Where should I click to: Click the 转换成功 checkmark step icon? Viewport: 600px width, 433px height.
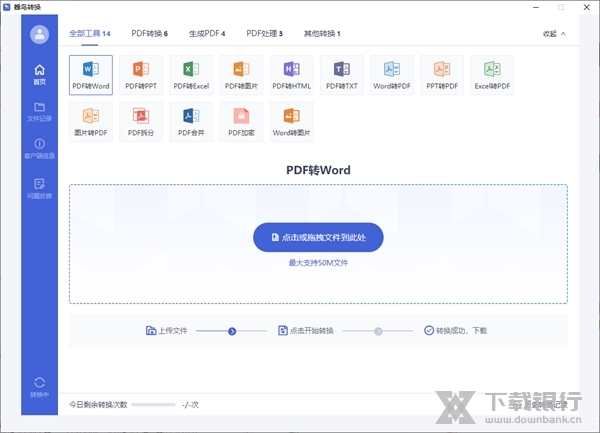[x=429, y=330]
